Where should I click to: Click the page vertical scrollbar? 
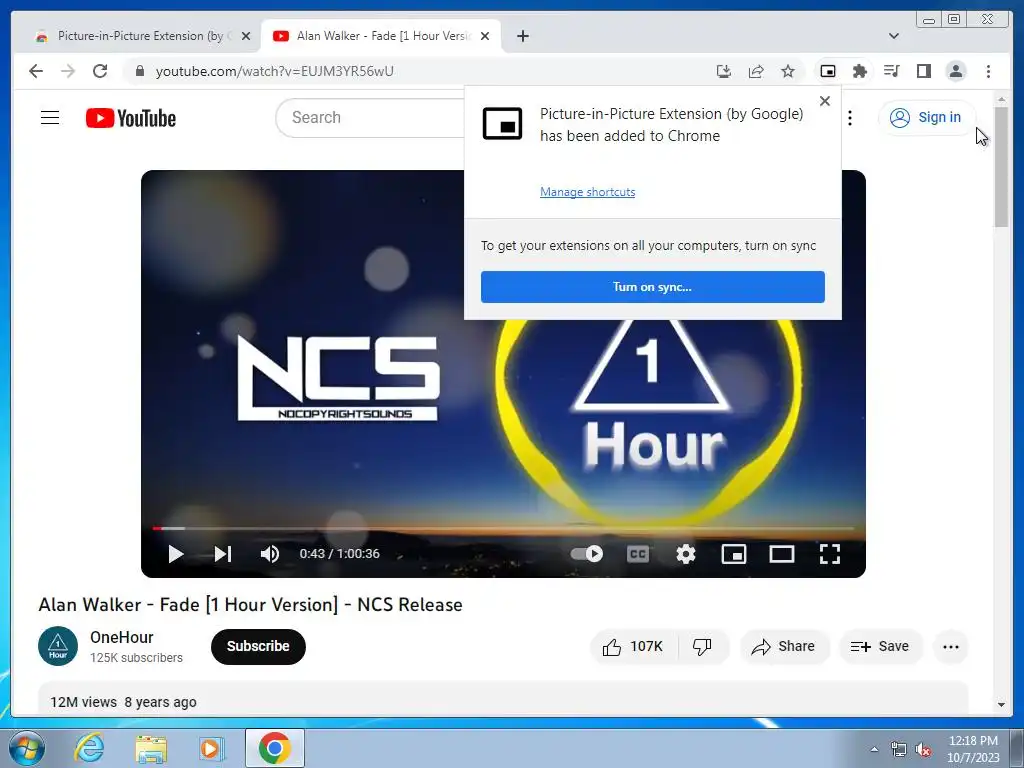click(x=1001, y=167)
